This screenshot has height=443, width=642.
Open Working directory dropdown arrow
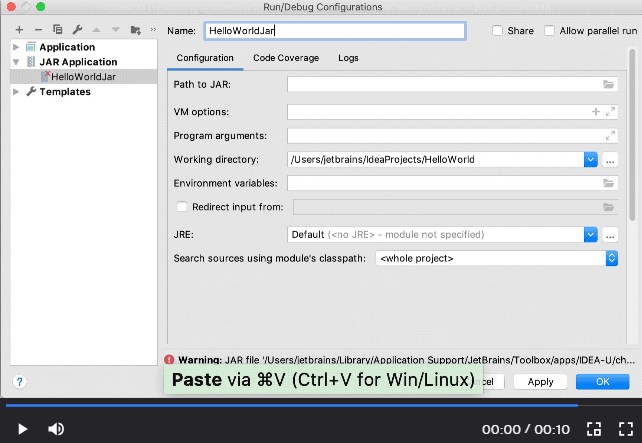click(x=590, y=159)
